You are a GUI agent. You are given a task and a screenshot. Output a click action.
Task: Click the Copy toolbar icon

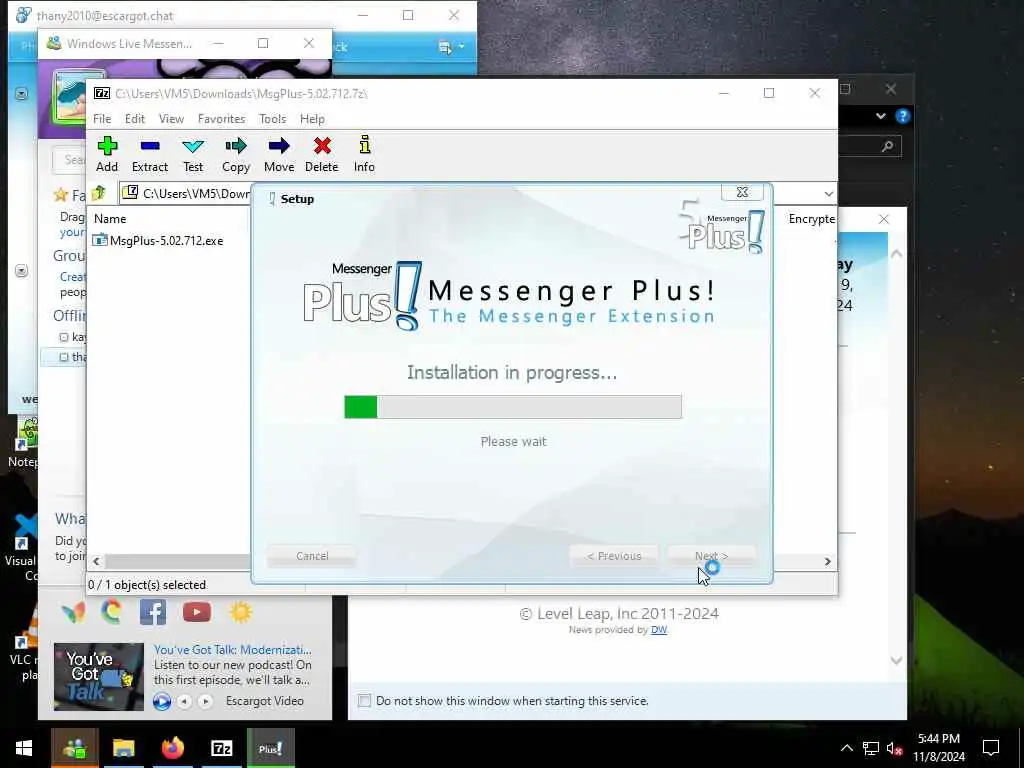coord(236,154)
